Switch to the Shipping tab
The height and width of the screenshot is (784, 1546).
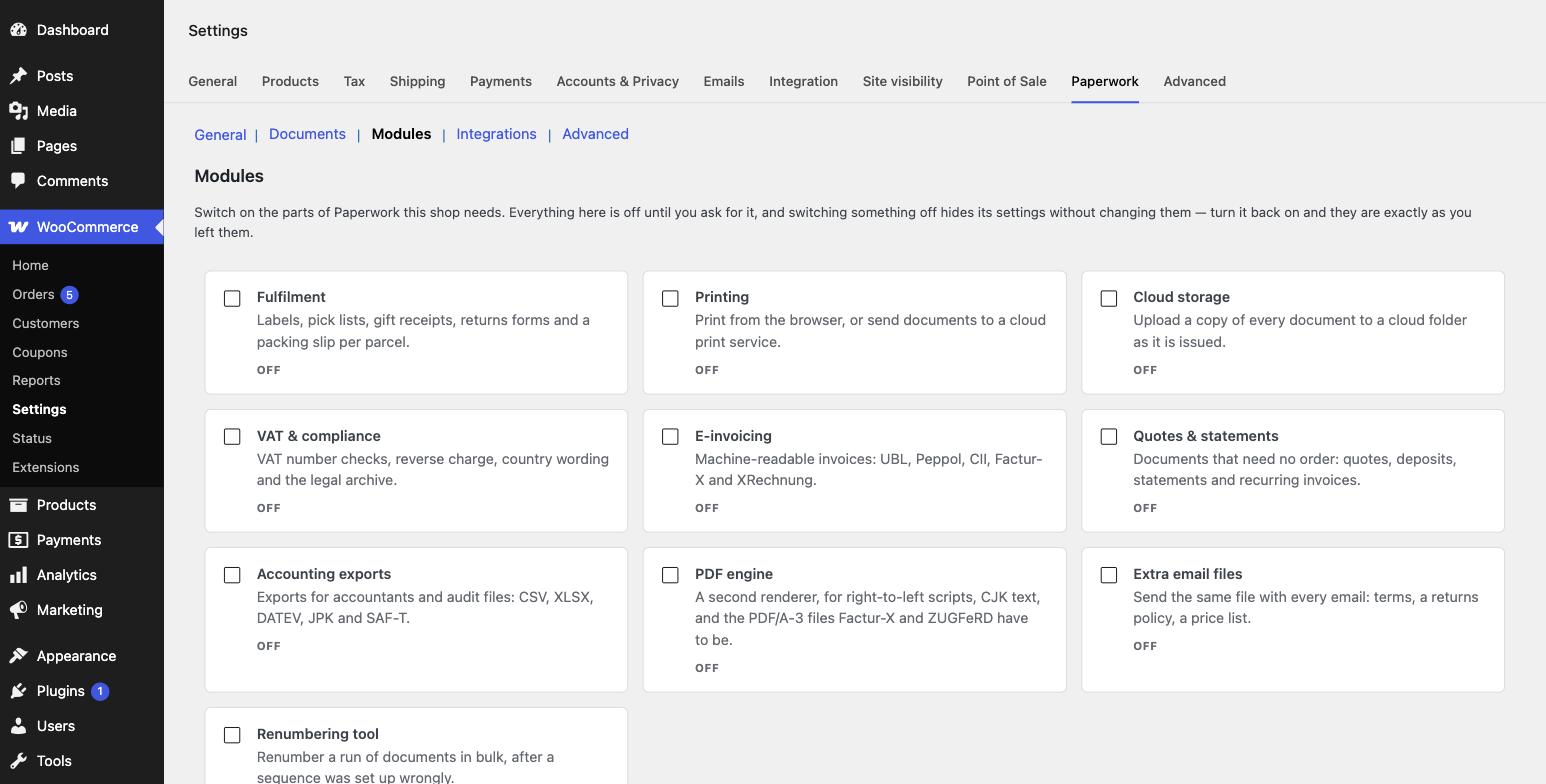pos(417,81)
